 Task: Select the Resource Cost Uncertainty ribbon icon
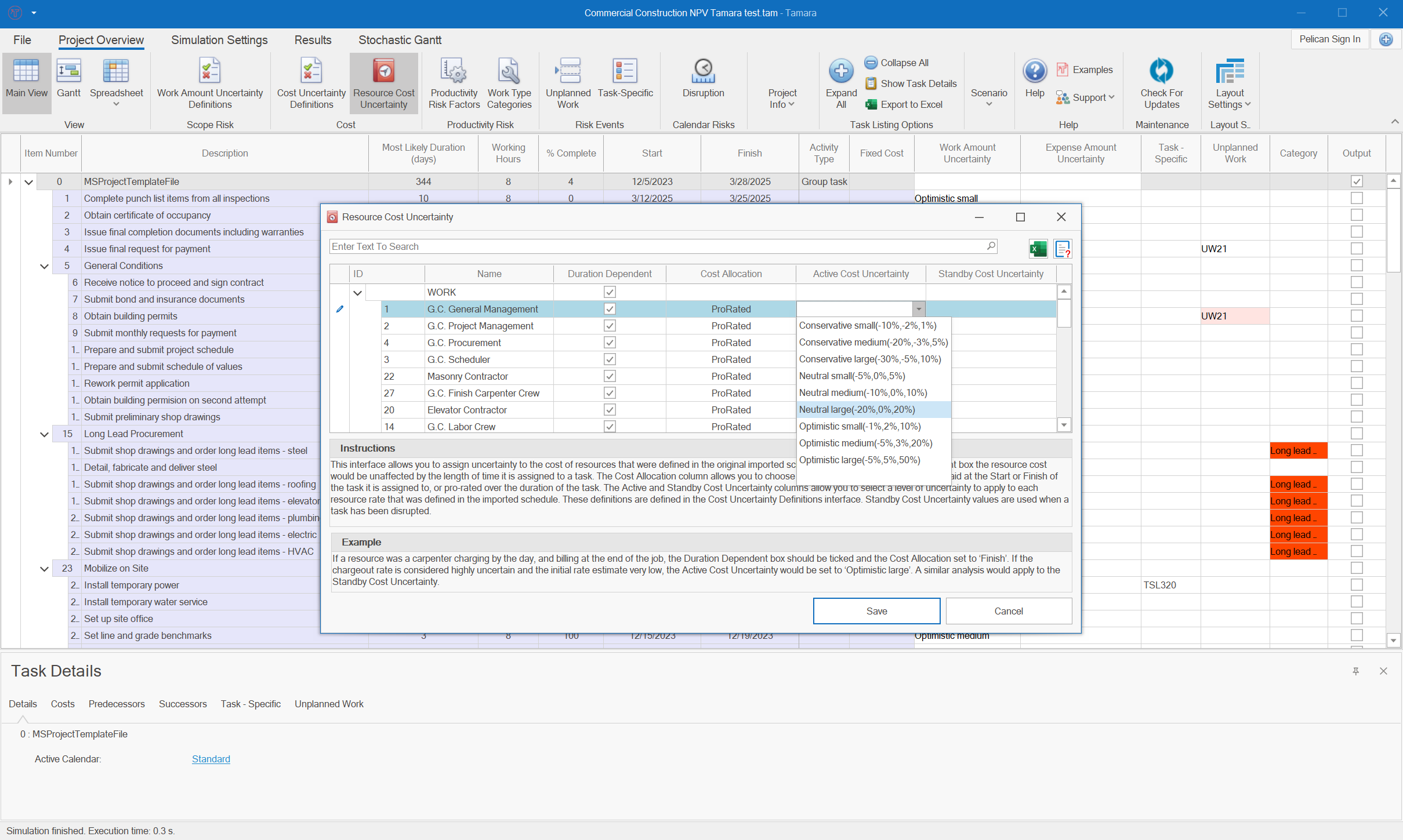click(x=383, y=83)
